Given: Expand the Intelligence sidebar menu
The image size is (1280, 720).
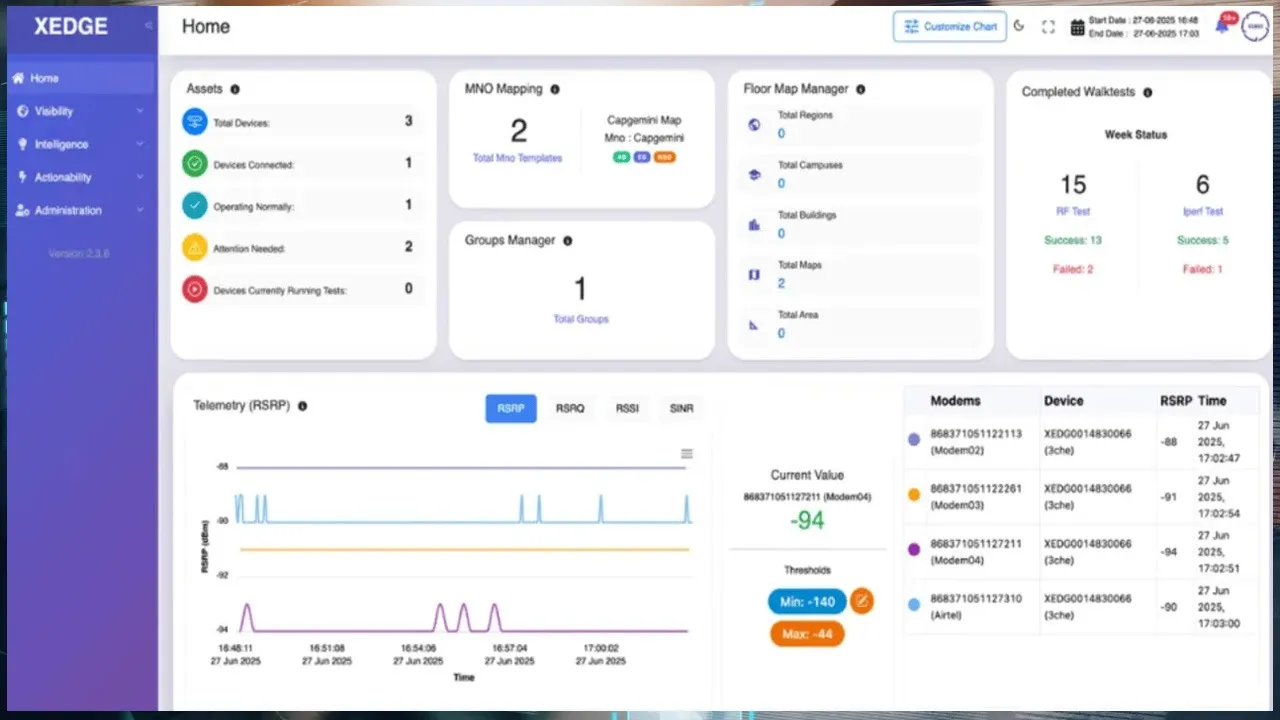Looking at the screenshot, I should (x=80, y=144).
